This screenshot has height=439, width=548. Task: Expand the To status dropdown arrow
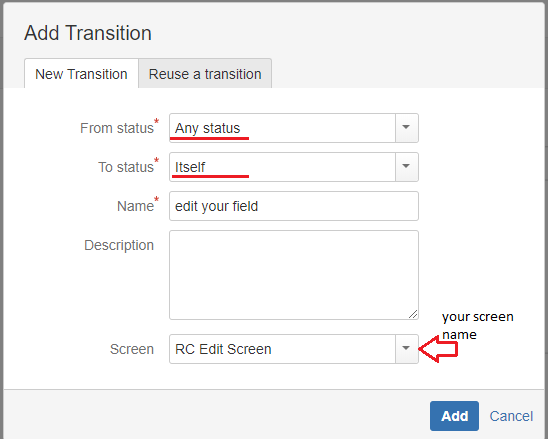pos(406,167)
